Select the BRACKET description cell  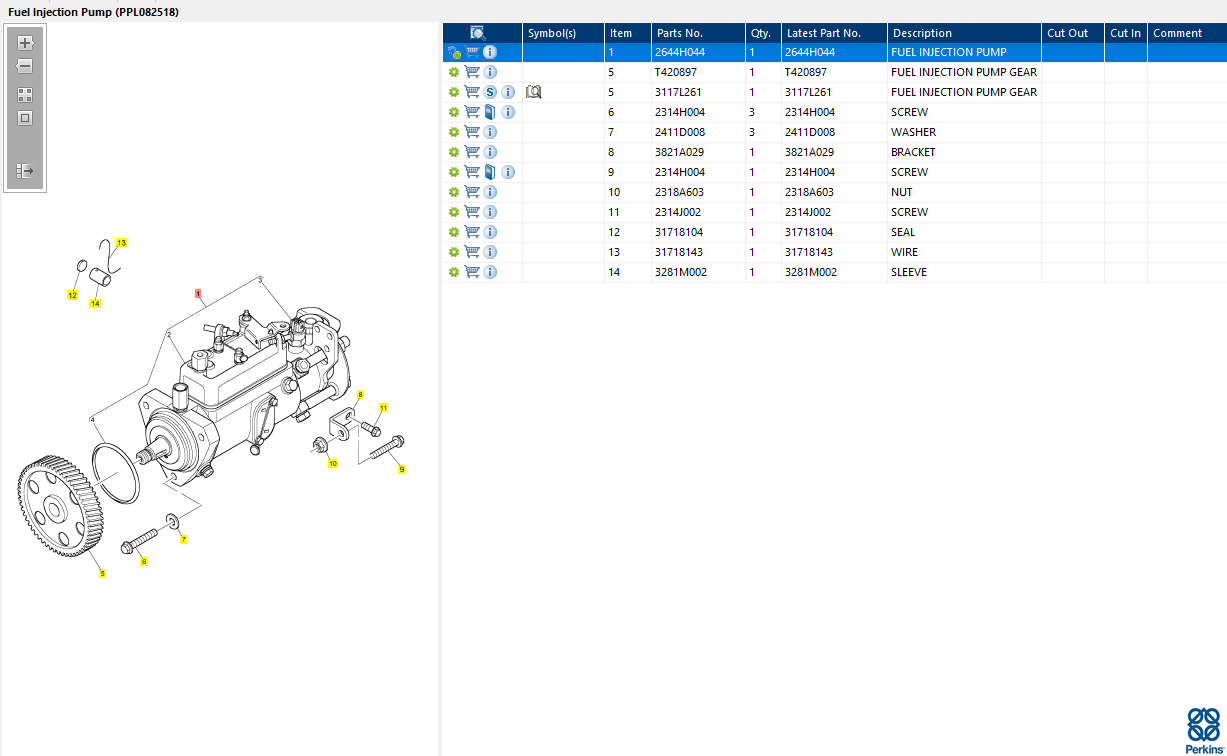pos(965,152)
